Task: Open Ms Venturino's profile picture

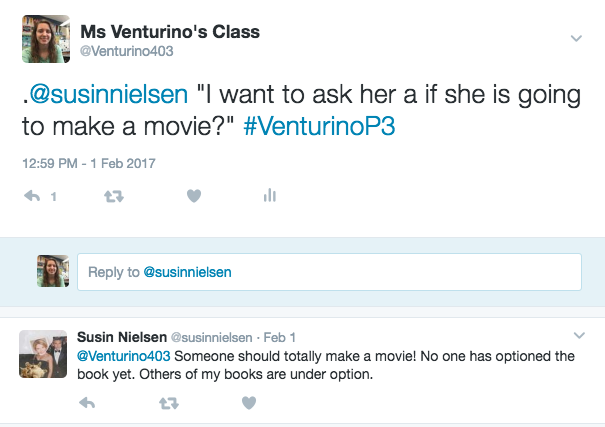Action: (x=45, y=39)
